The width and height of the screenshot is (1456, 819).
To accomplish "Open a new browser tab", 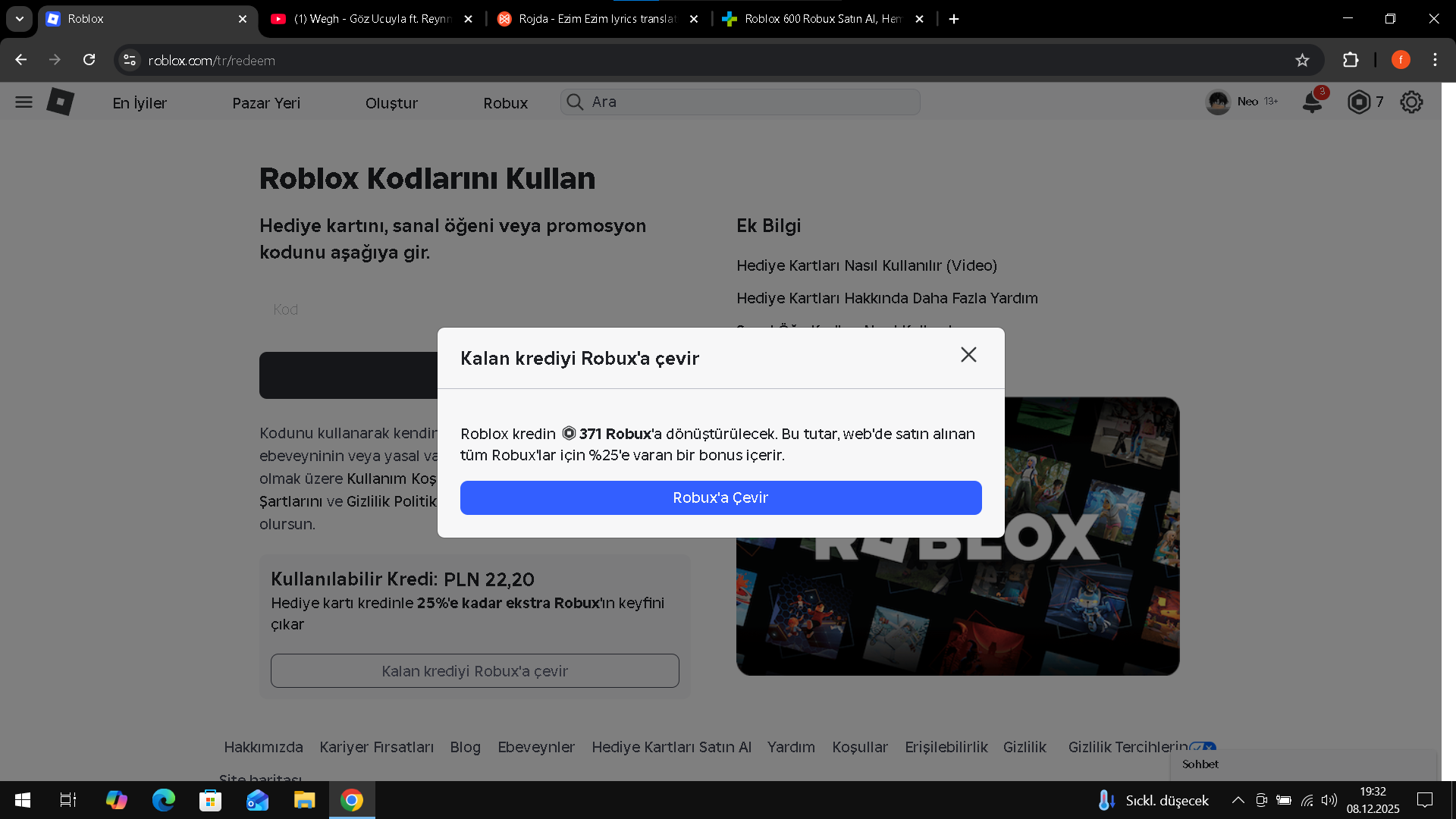I will pyautogui.click(x=954, y=19).
